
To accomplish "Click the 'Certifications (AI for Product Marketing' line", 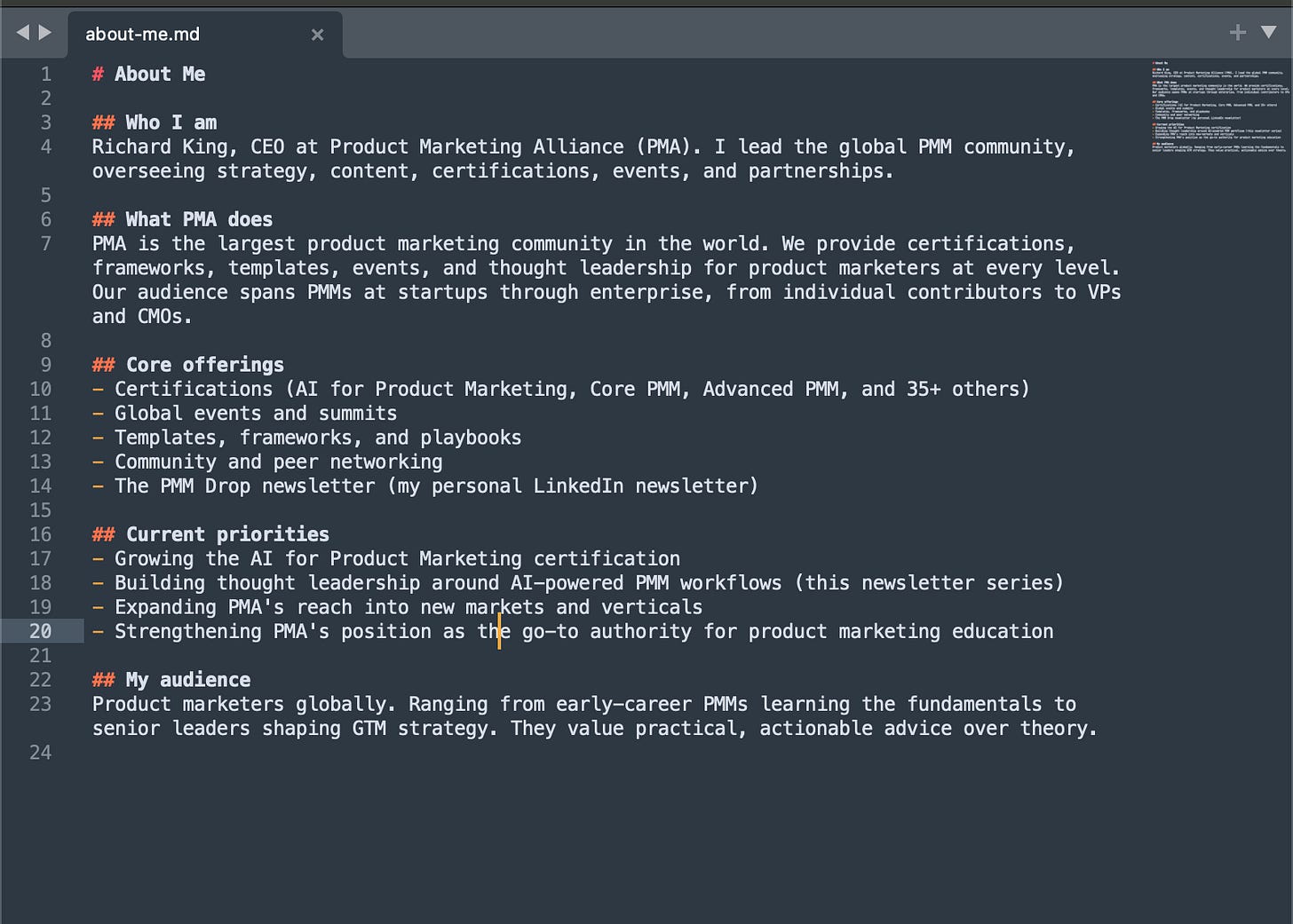I will click(x=561, y=390).
